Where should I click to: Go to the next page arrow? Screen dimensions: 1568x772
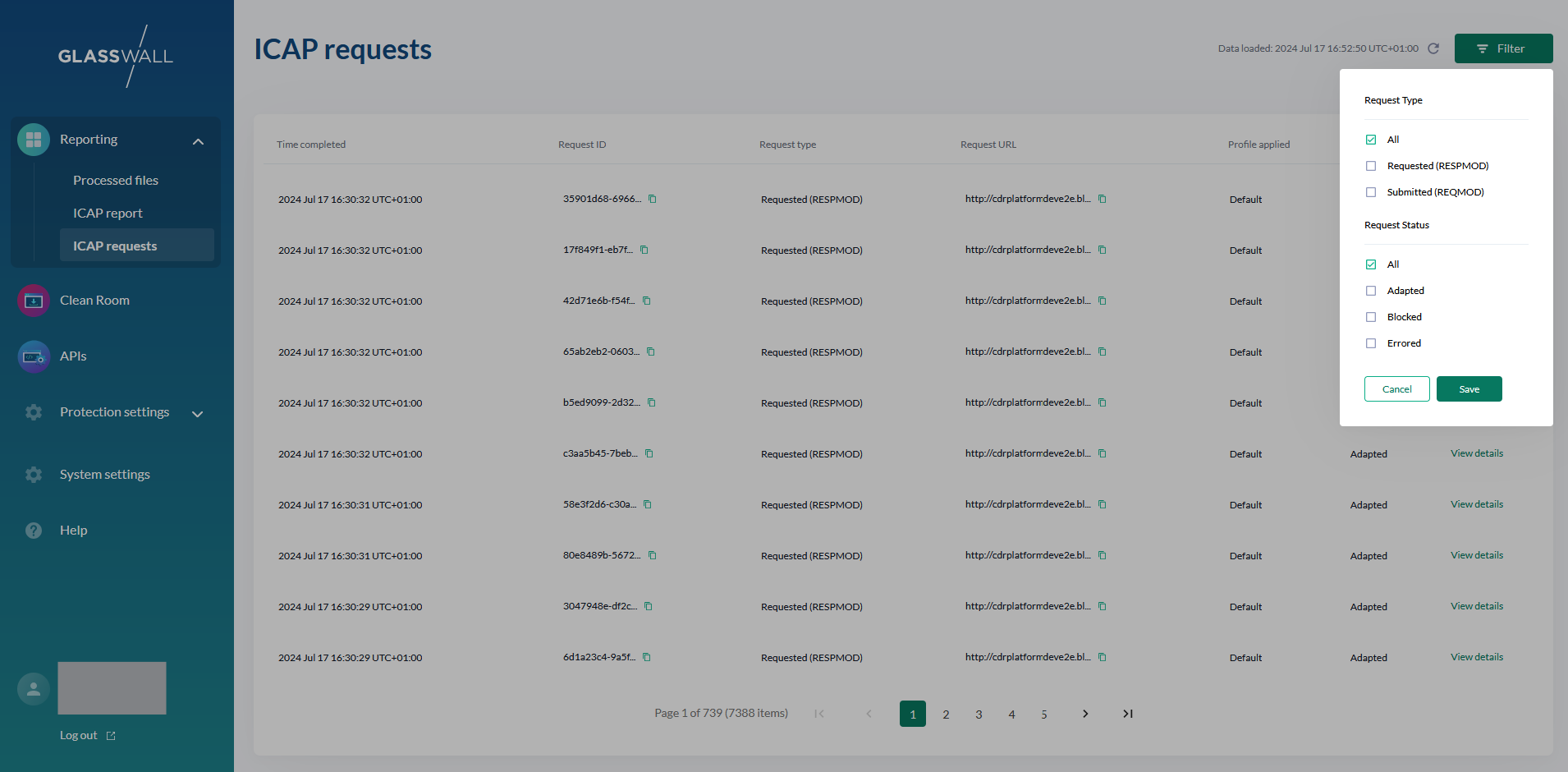click(1085, 714)
